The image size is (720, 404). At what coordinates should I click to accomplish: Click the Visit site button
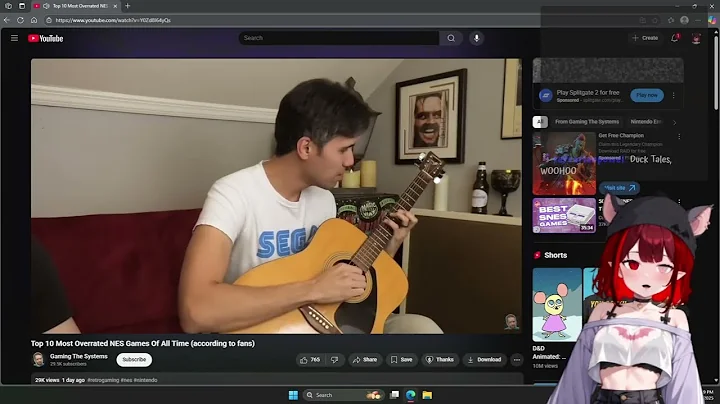[x=619, y=188]
